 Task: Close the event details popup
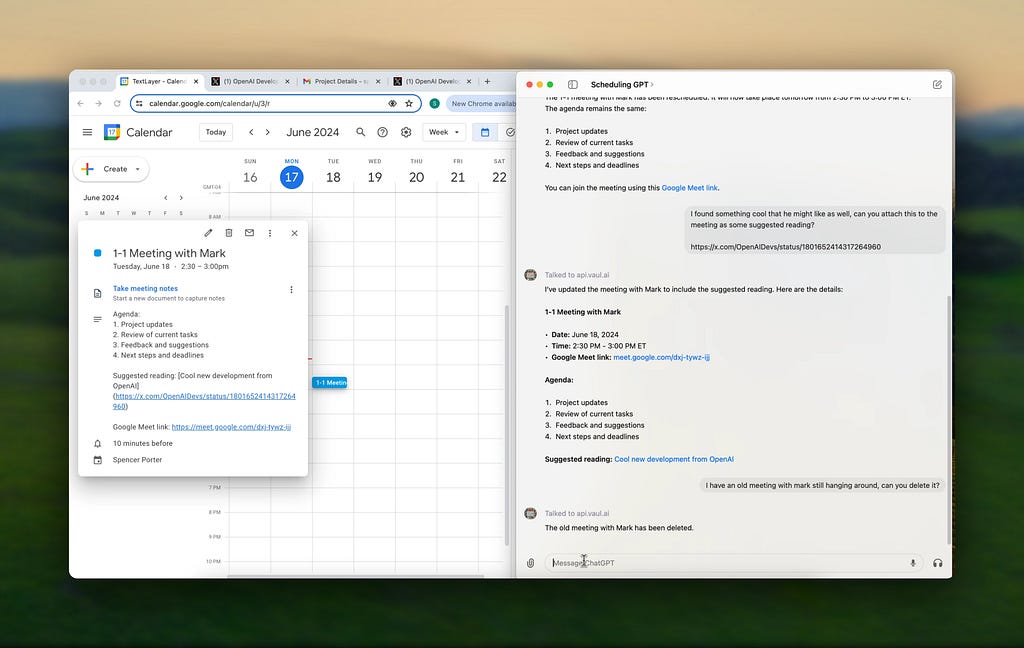[x=295, y=233]
